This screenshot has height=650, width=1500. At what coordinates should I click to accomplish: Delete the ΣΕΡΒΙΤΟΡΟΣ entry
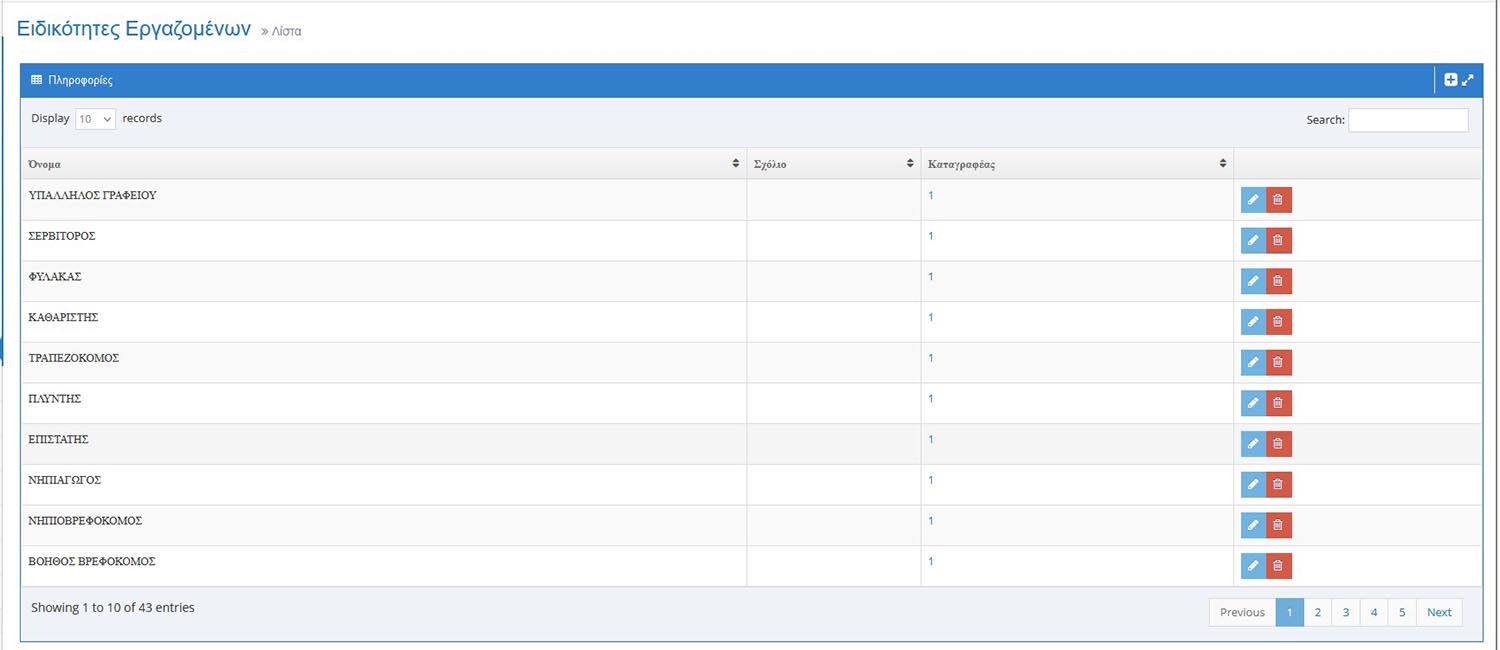pyautogui.click(x=1279, y=241)
